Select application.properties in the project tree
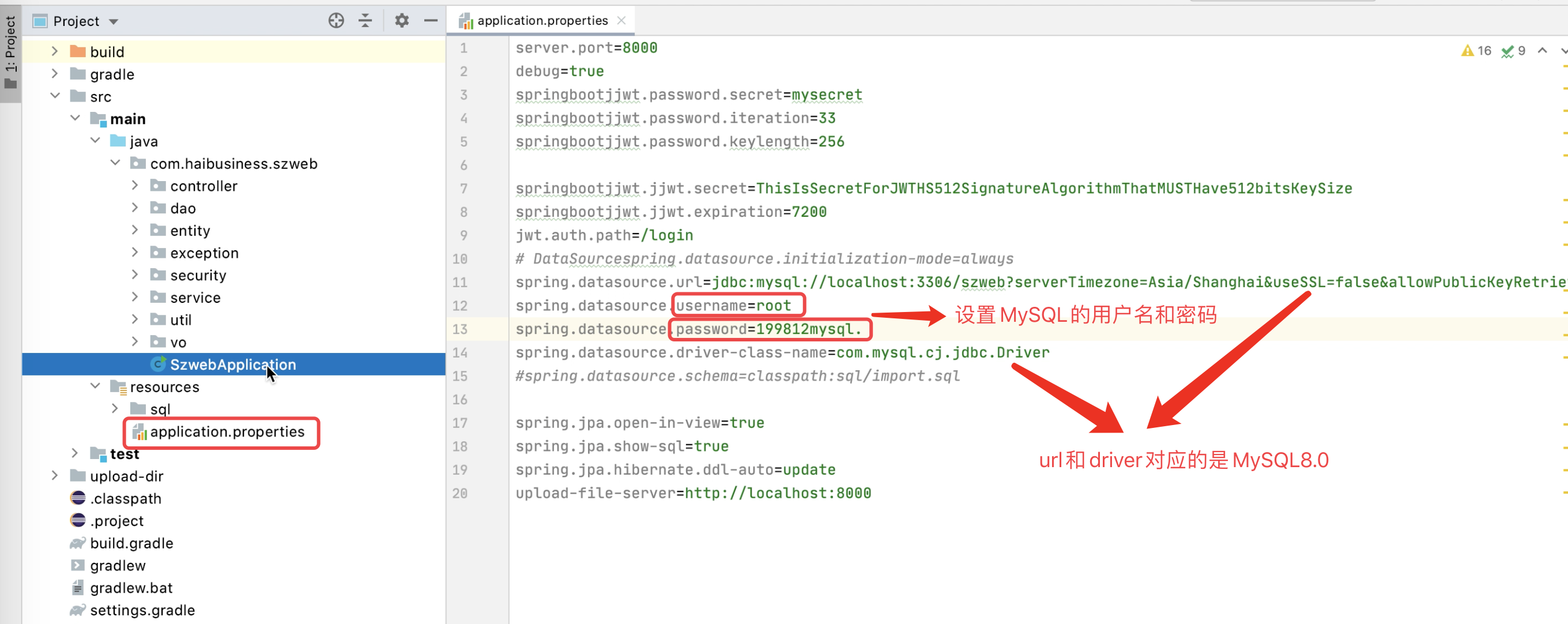Screen dimensions: 1568x624 tap(227, 431)
